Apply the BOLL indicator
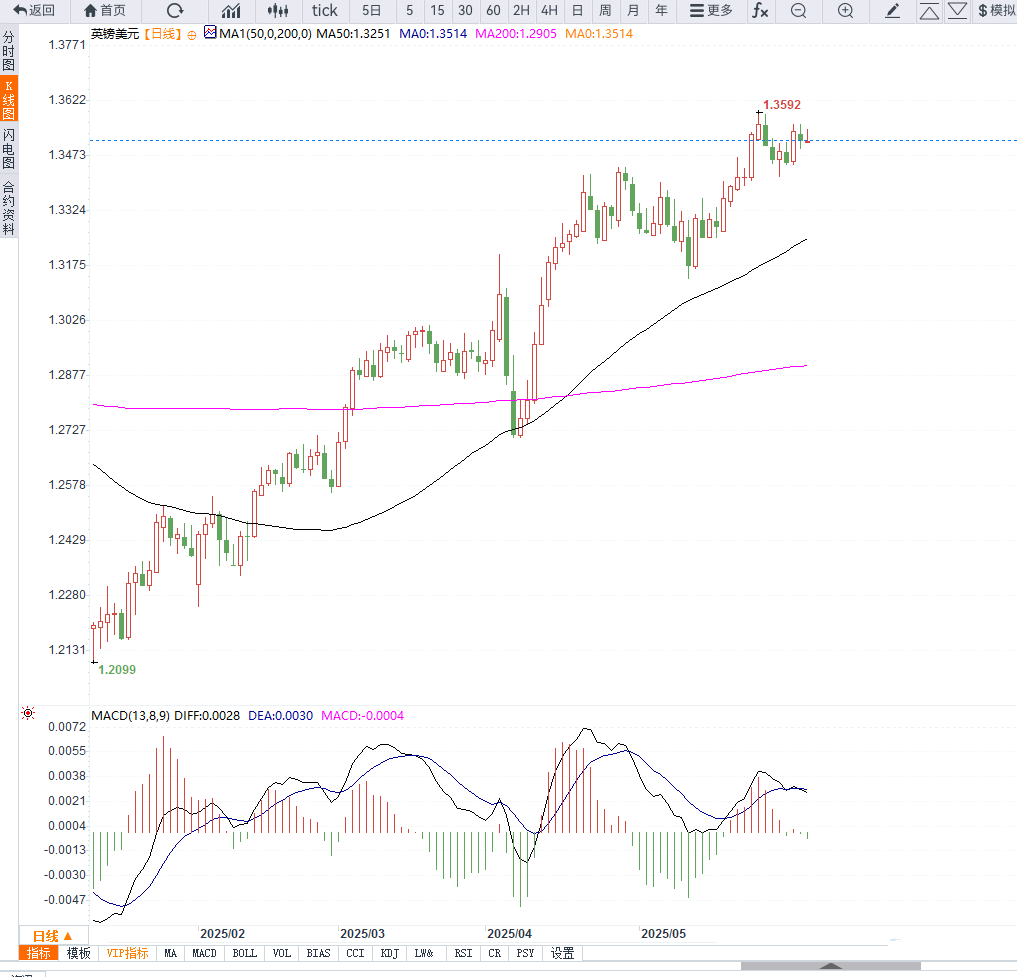The height and width of the screenshot is (977, 1017). tap(245, 953)
